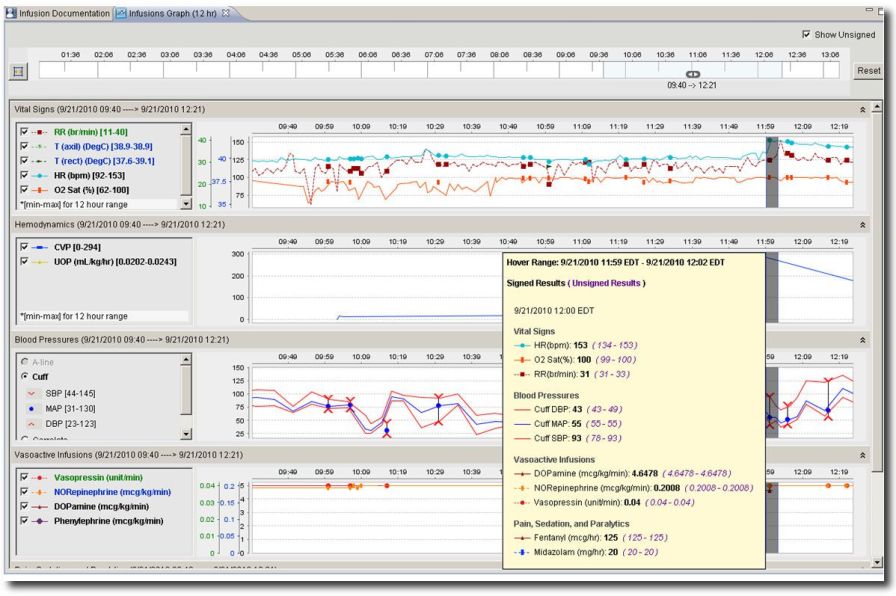The height and width of the screenshot is (596, 896).
Task: Click the SBP legend icon
Action: pyautogui.click(x=31, y=394)
